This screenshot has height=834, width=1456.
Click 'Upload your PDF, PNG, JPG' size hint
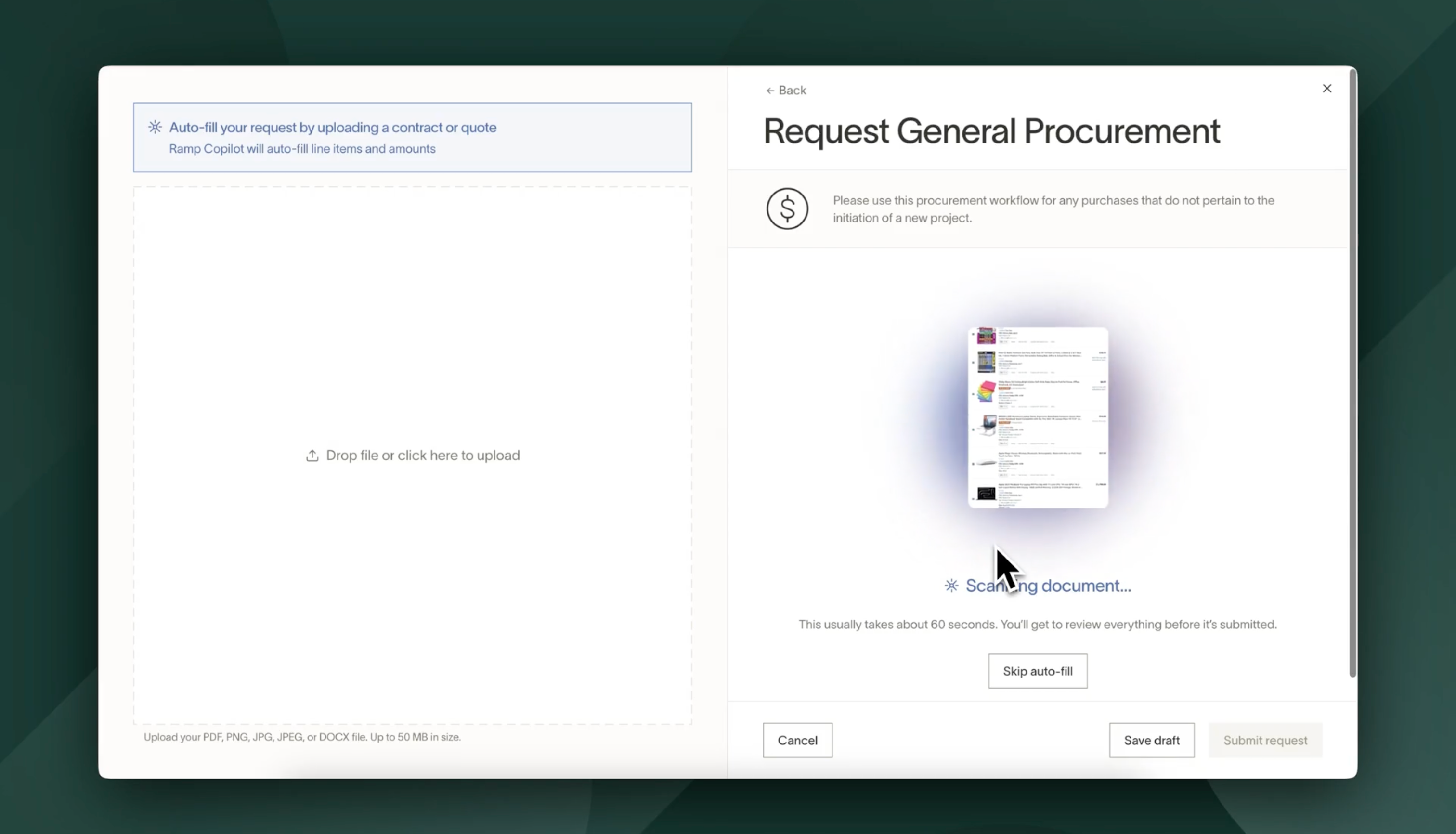[x=302, y=737]
